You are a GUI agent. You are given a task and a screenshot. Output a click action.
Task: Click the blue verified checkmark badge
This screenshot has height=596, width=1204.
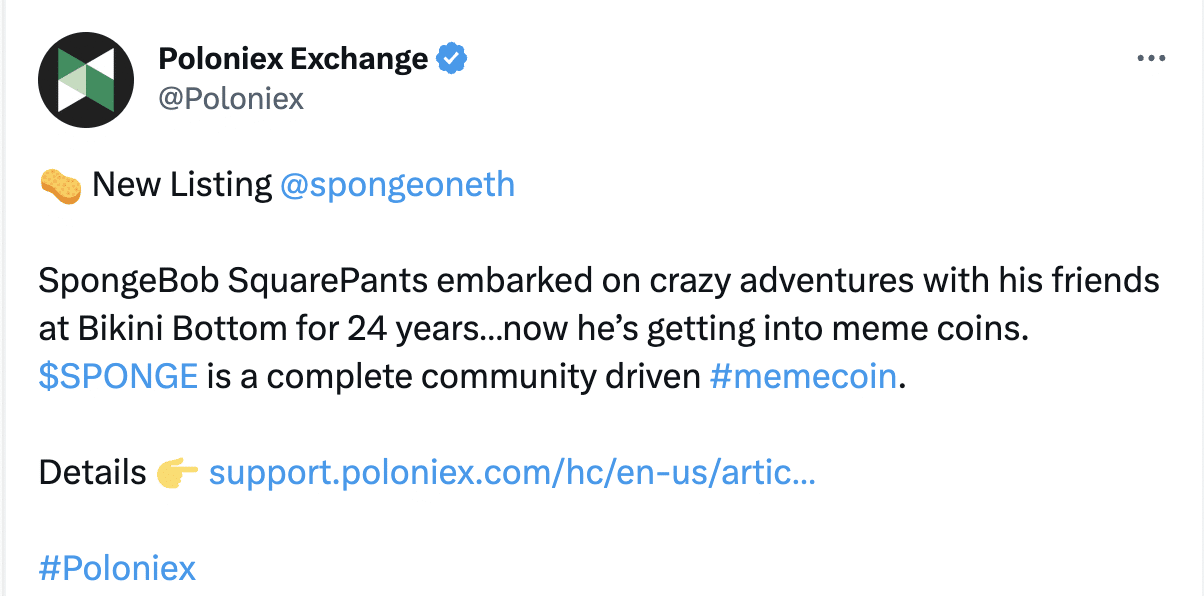tap(453, 60)
